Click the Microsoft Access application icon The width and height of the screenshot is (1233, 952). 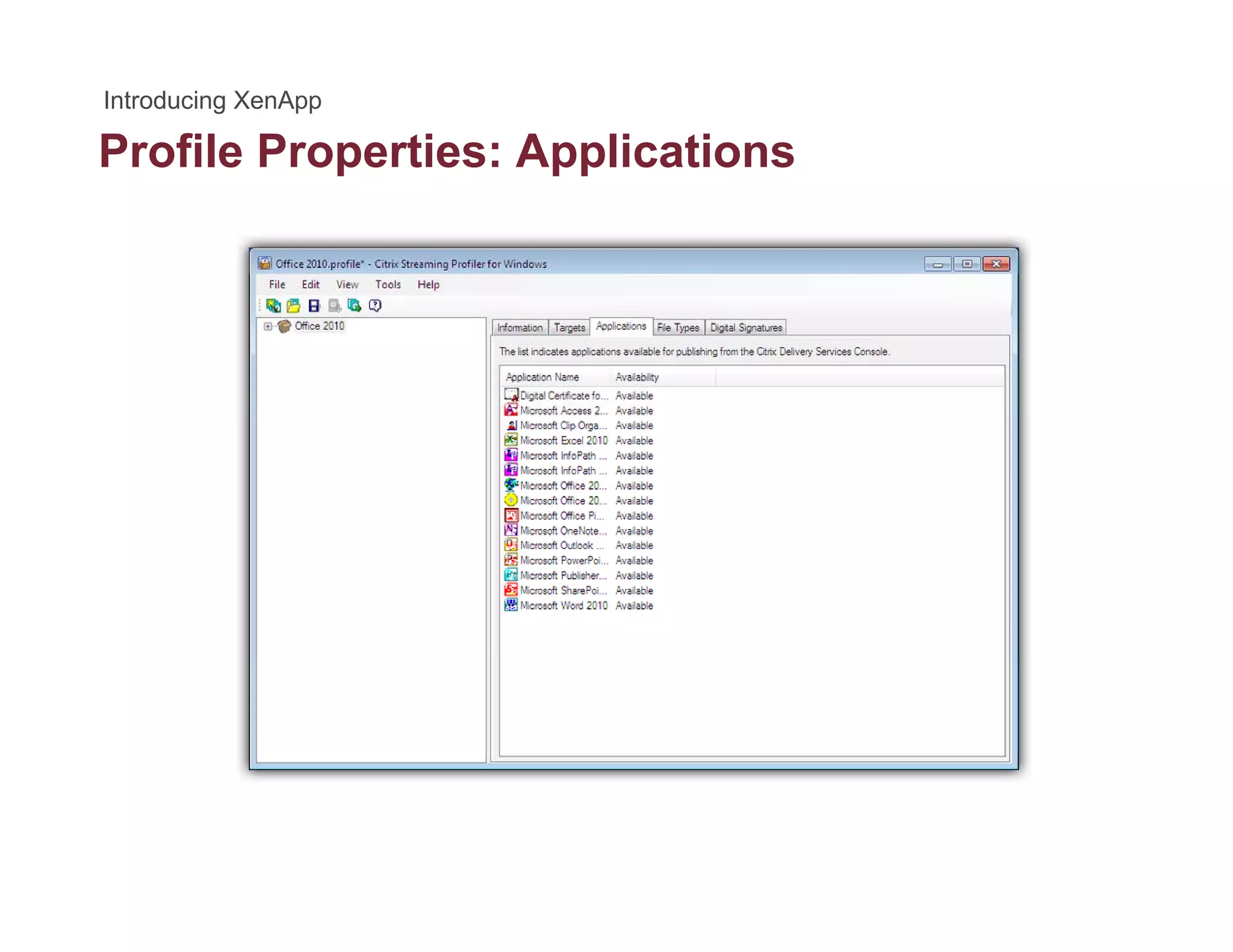point(511,410)
